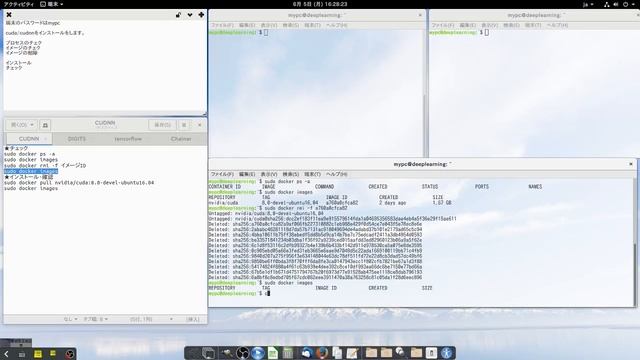The image size is (640, 360).
Task: Open 編集 menu in the bottom terminal
Action: click(x=247, y=174)
